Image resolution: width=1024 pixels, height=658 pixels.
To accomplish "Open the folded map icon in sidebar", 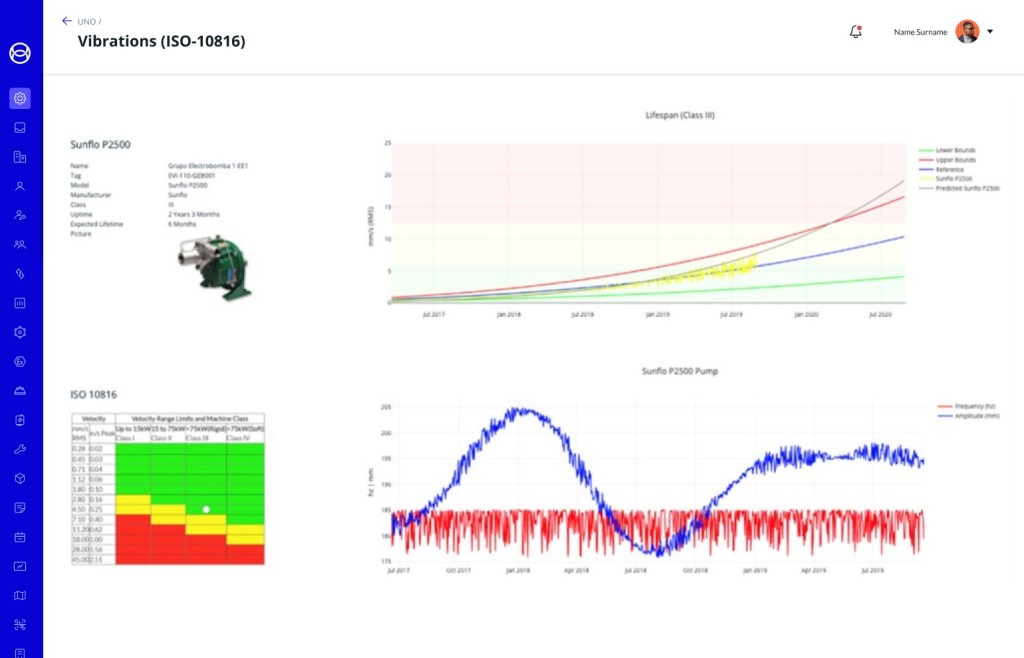I will pos(20,595).
